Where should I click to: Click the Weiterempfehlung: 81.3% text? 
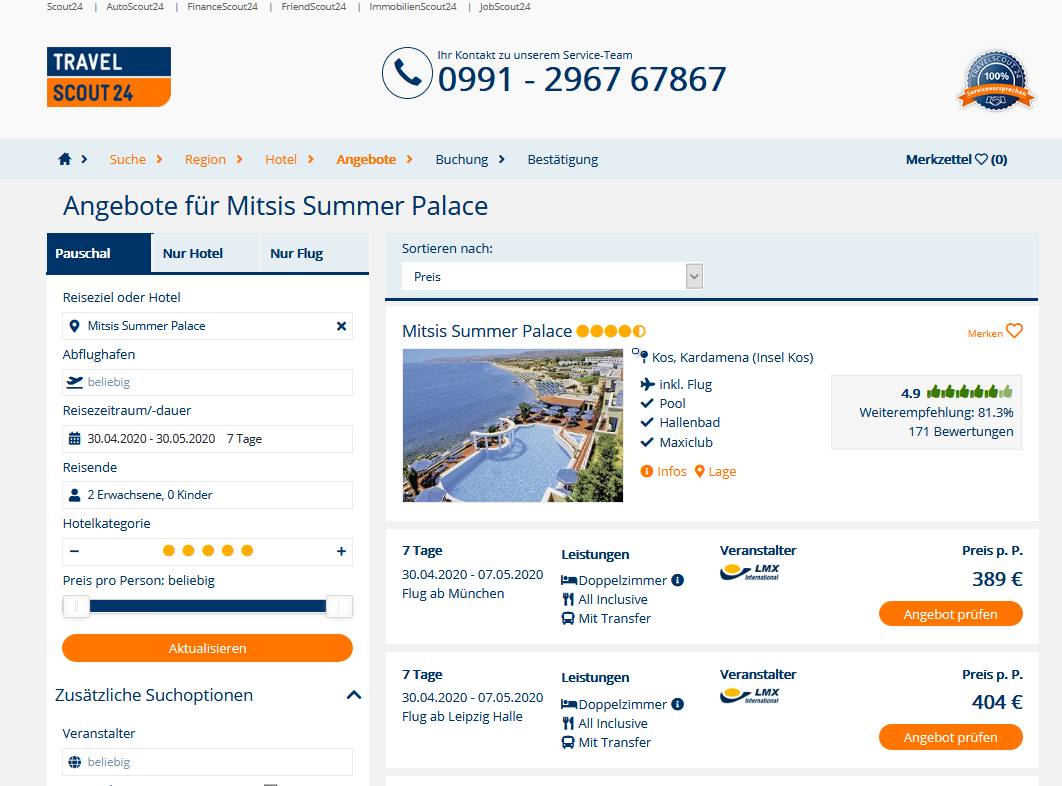pos(936,413)
